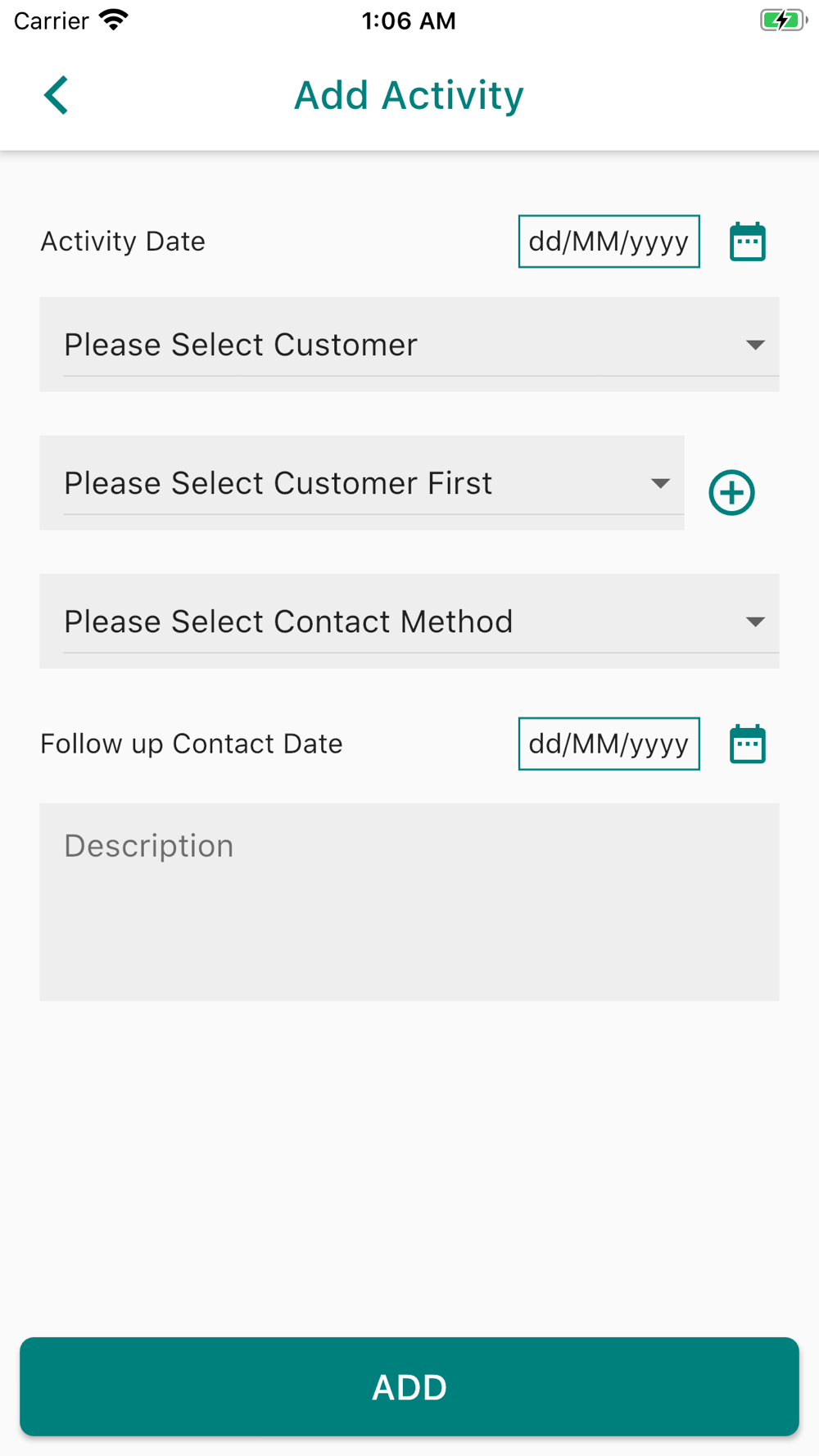The width and height of the screenshot is (819, 1456).
Task: Click the Activity Date dd/MM/yyyy field
Action: coord(609,242)
